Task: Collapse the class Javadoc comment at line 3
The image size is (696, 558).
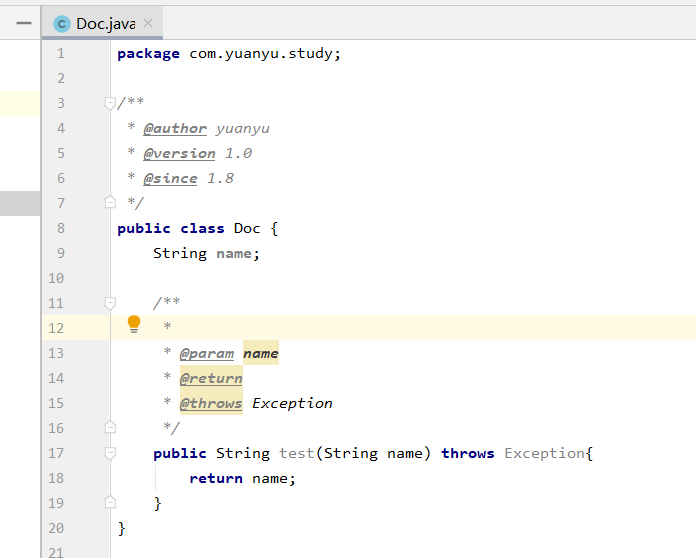Action: click(x=110, y=103)
